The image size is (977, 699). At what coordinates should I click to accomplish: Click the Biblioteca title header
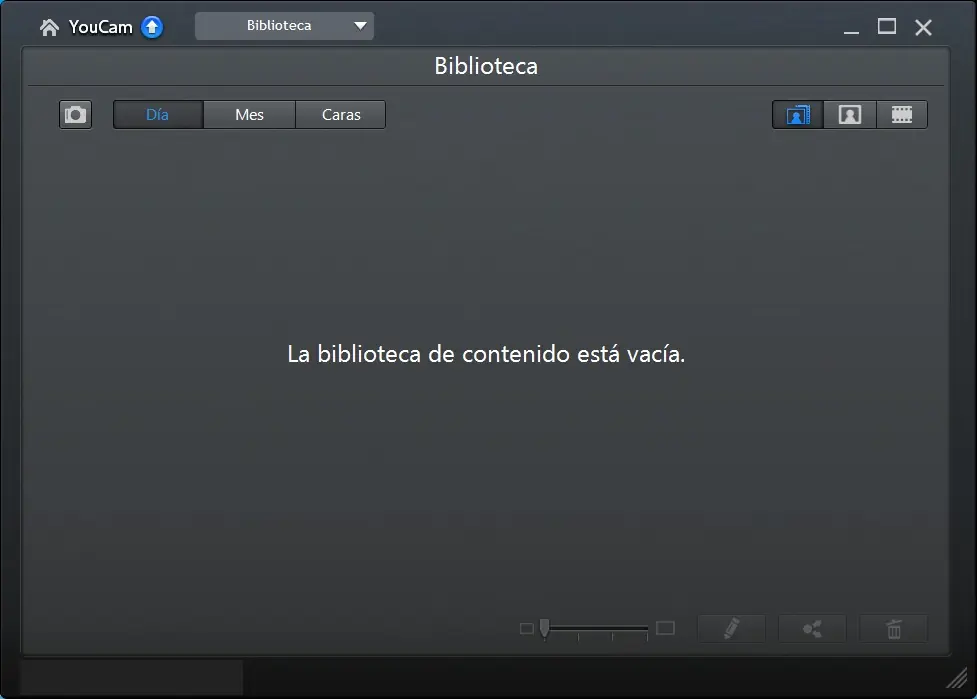[485, 66]
